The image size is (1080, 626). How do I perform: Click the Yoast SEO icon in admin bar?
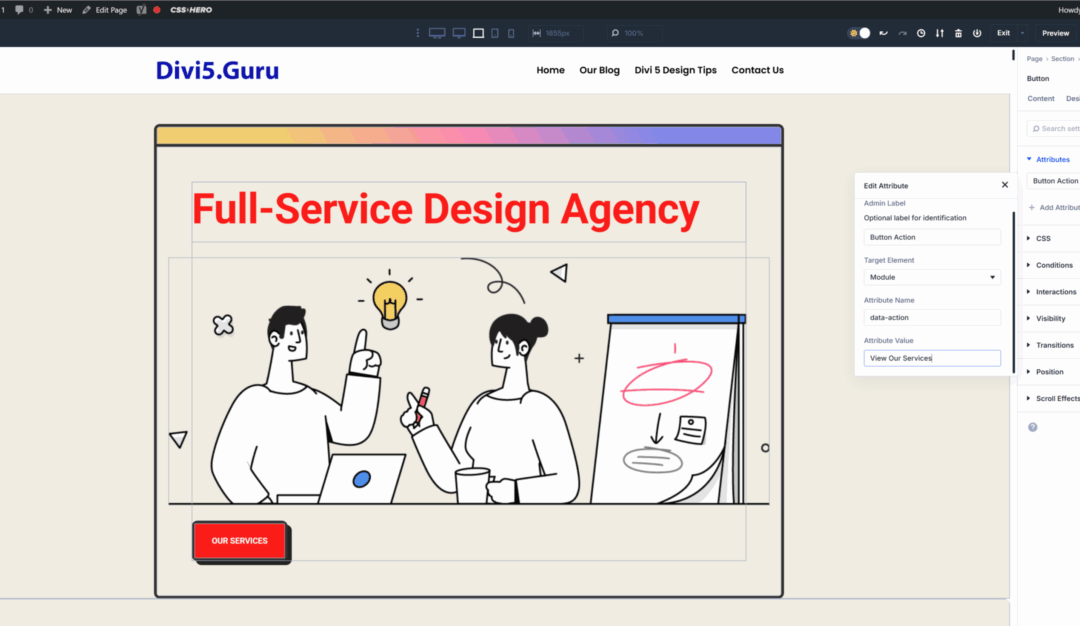(x=142, y=10)
